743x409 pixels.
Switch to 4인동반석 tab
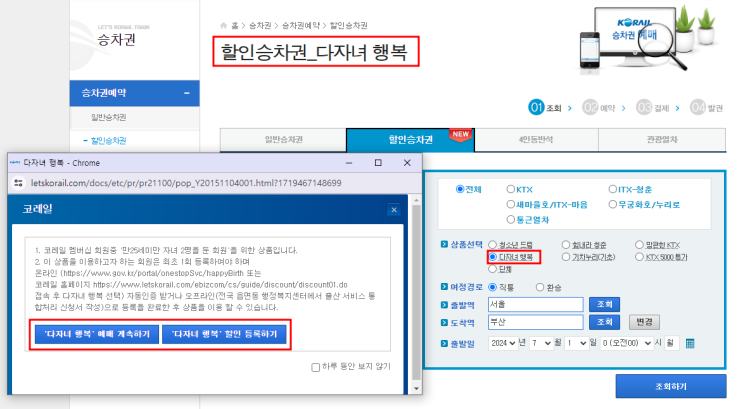point(536,140)
